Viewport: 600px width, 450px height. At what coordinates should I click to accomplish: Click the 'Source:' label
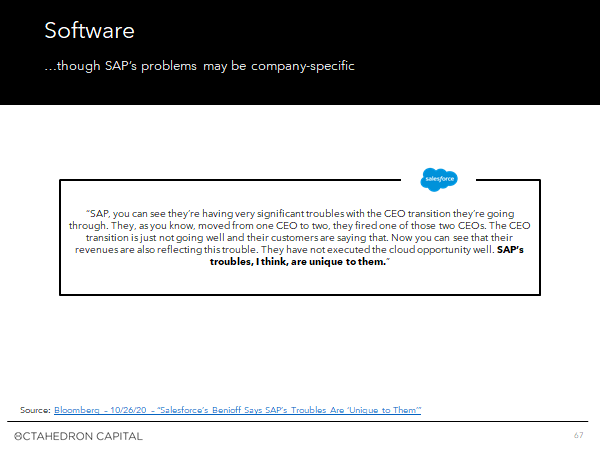pos(35,410)
